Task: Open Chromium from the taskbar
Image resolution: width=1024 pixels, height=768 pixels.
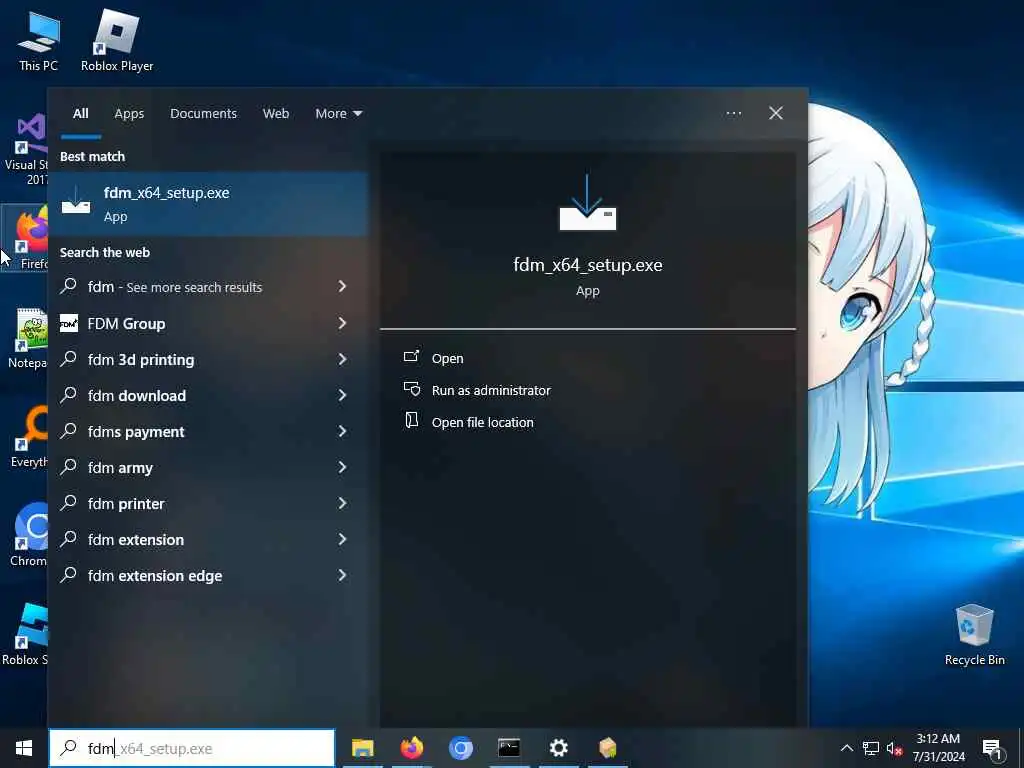Action: tap(461, 748)
